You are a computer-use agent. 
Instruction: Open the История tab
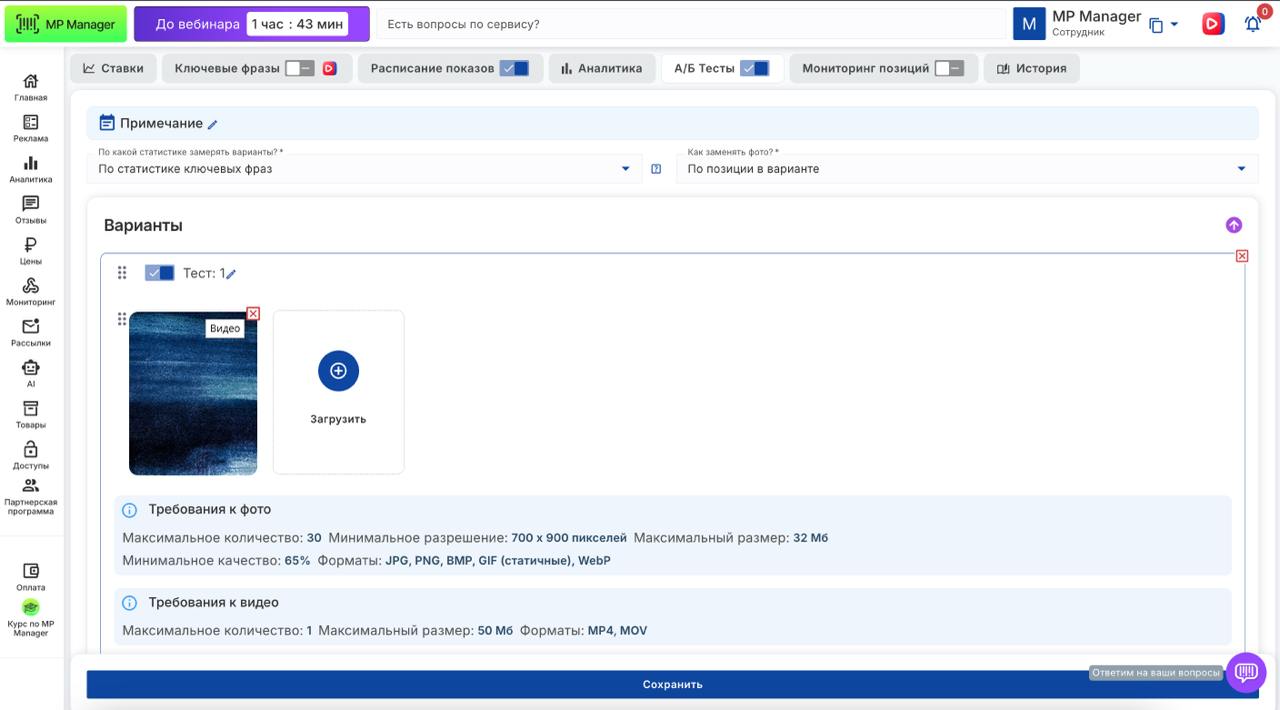click(1031, 69)
